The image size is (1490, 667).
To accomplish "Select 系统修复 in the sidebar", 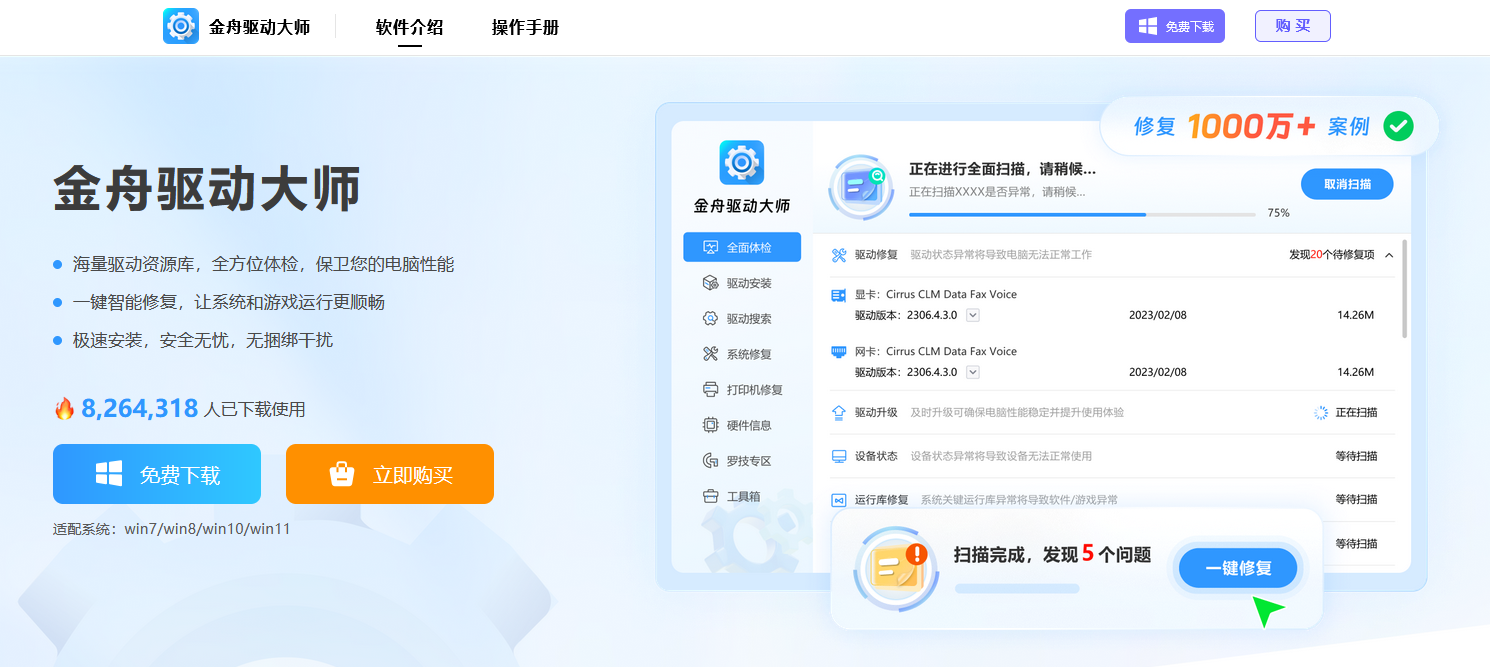I will pyautogui.click(x=742, y=354).
